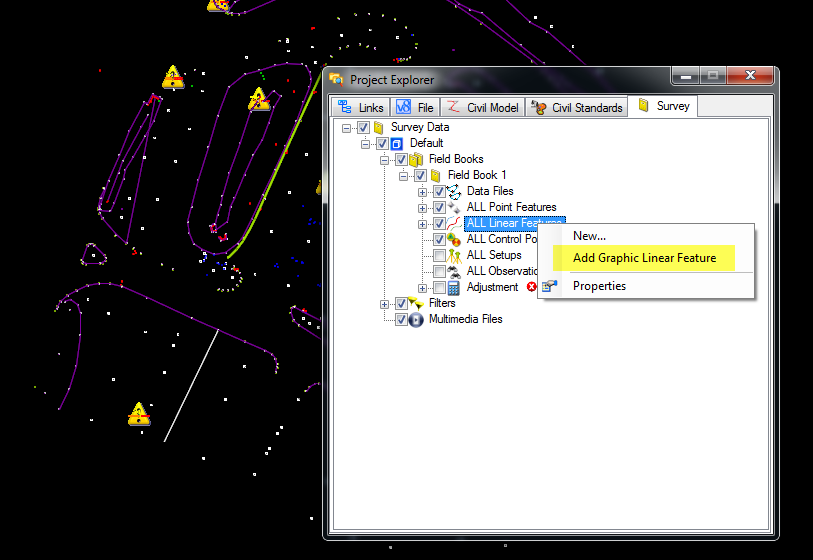The width and height of the screenshot is (813, 560).
Task: Click the Survey Data folder icon
Action: click(379, 127)
